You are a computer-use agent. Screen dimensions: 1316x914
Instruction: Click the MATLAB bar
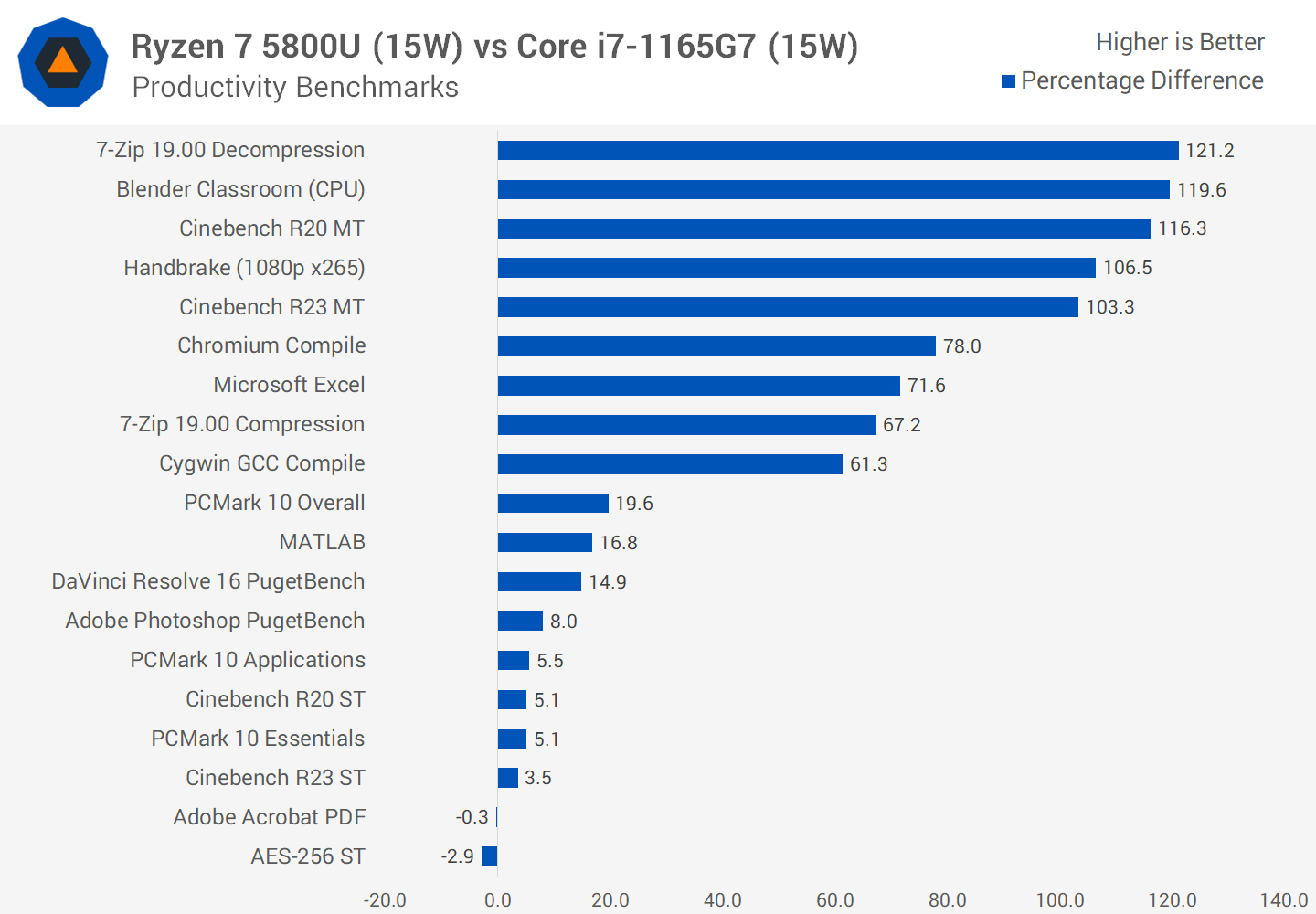click(x=545, y=543)
